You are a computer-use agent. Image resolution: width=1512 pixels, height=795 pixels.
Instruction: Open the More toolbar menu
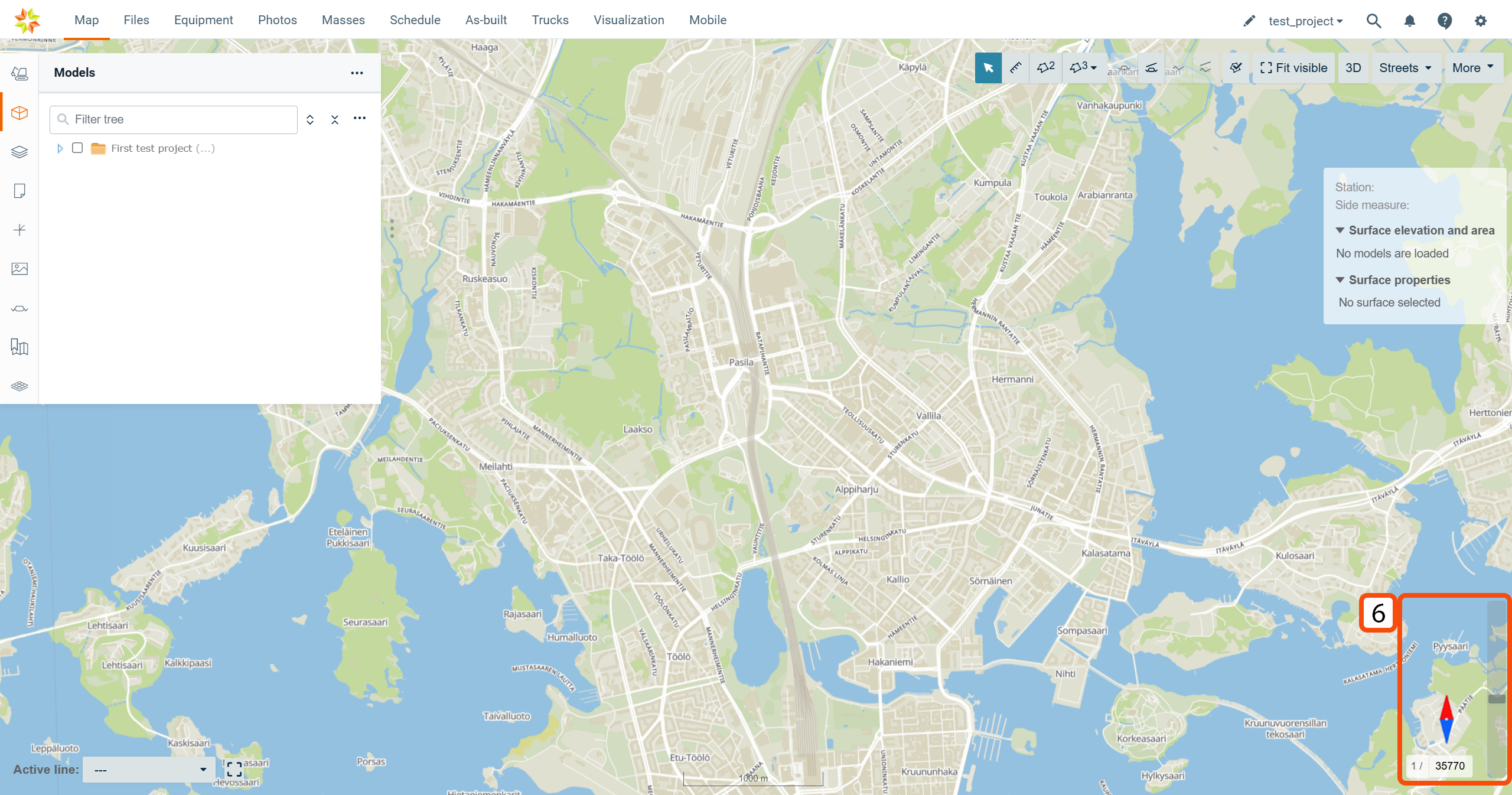click(x=1472, y=68)
